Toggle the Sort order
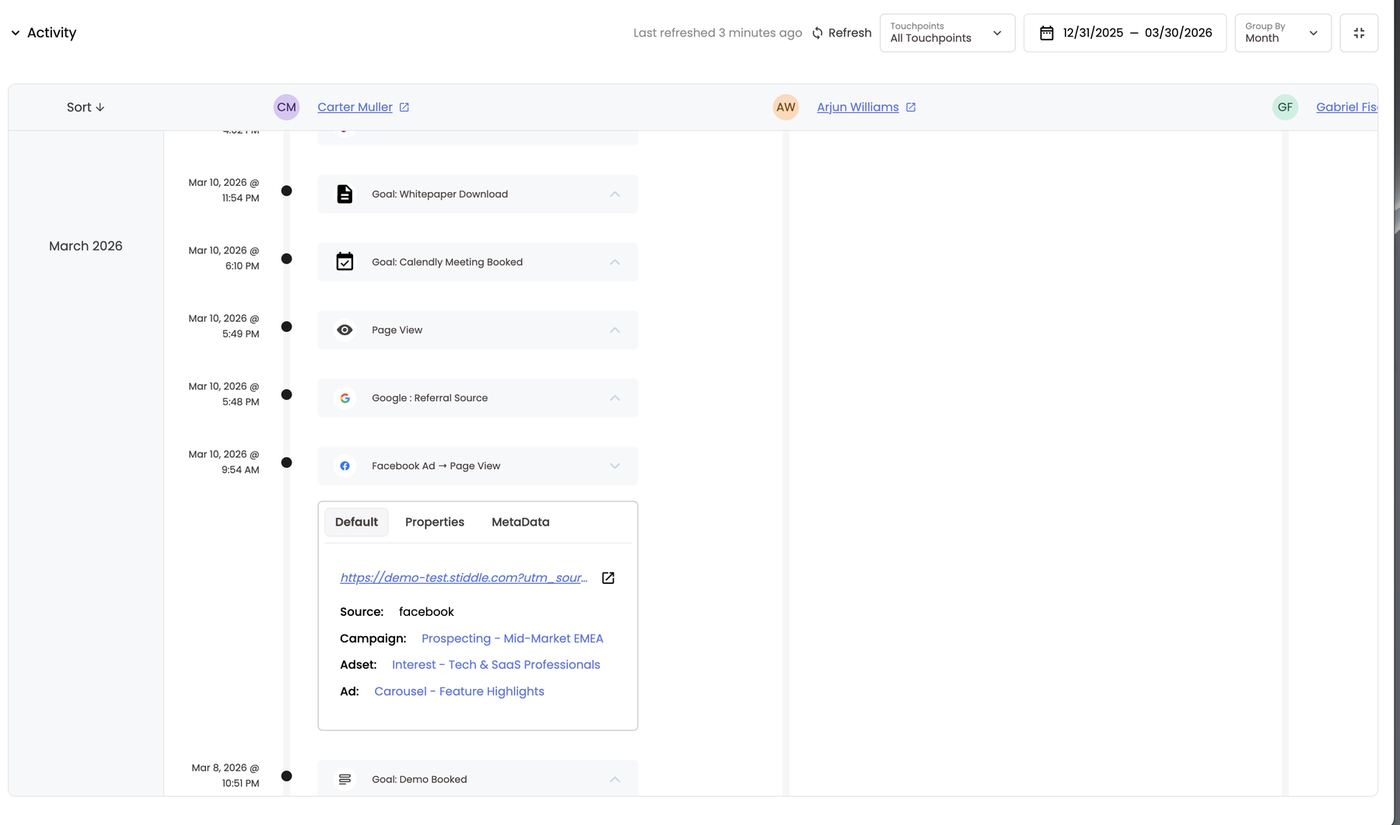Viewport: 1400px width, 825px height. point(86,107)
